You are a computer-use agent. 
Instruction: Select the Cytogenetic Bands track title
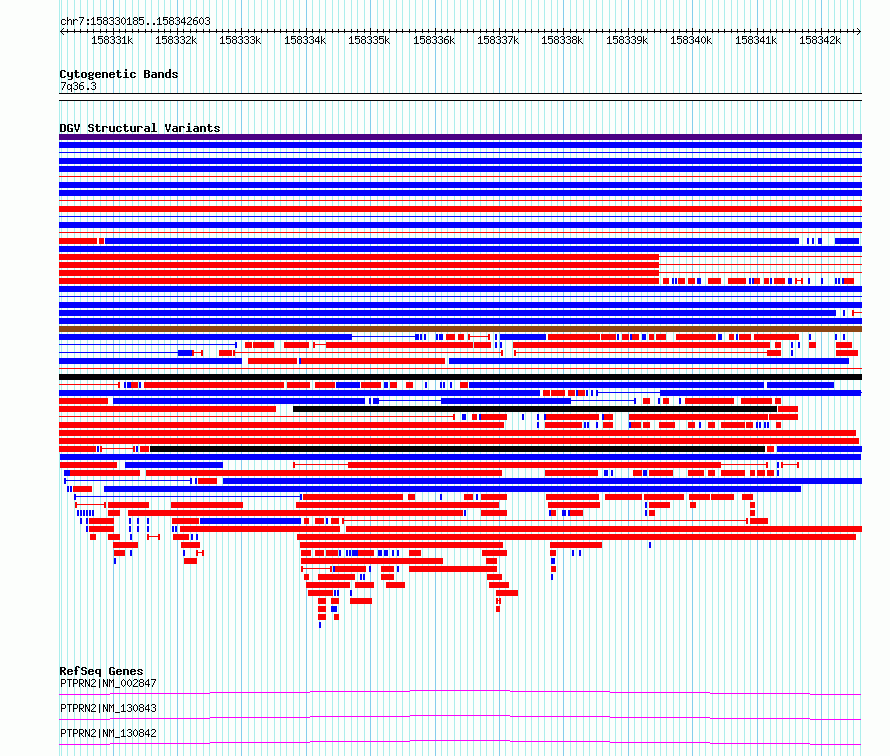(x=119, y=74)
